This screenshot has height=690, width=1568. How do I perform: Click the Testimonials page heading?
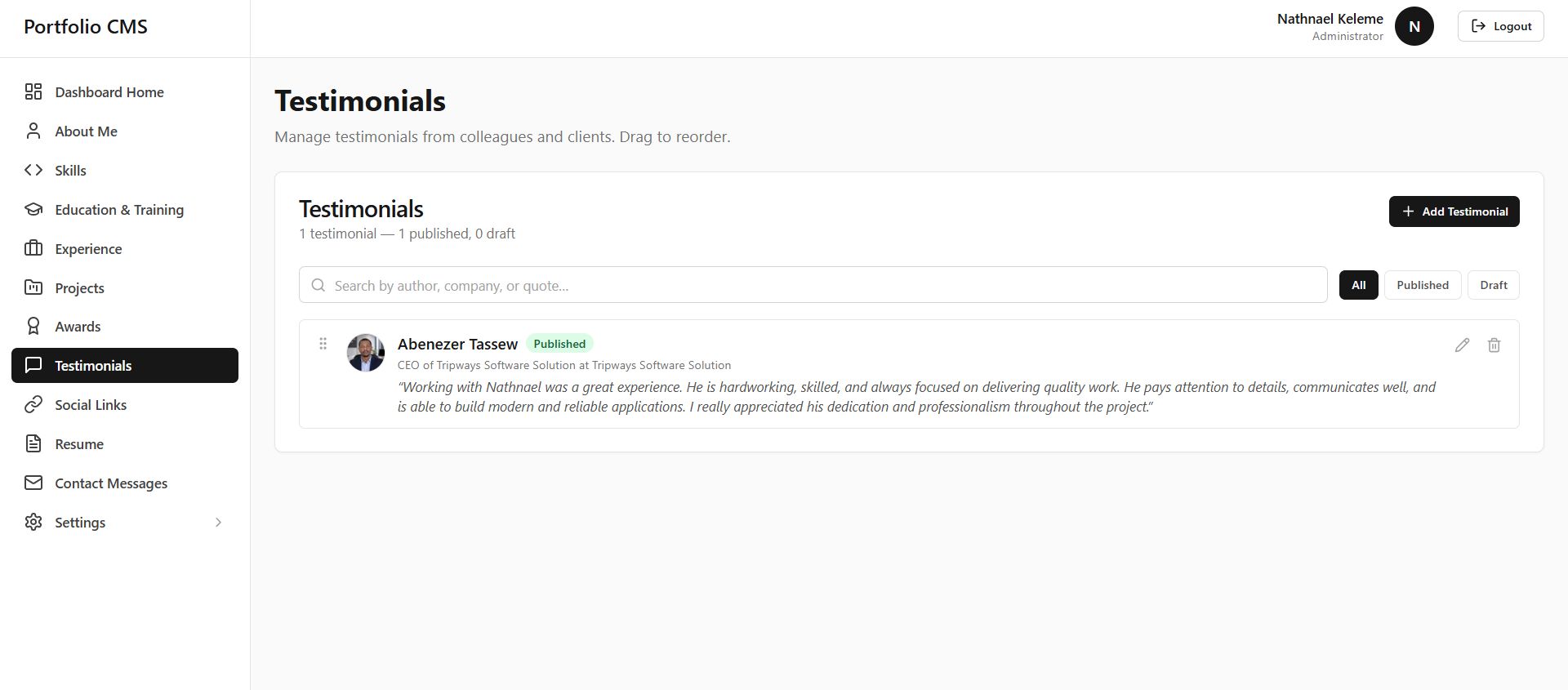(360, 101)
